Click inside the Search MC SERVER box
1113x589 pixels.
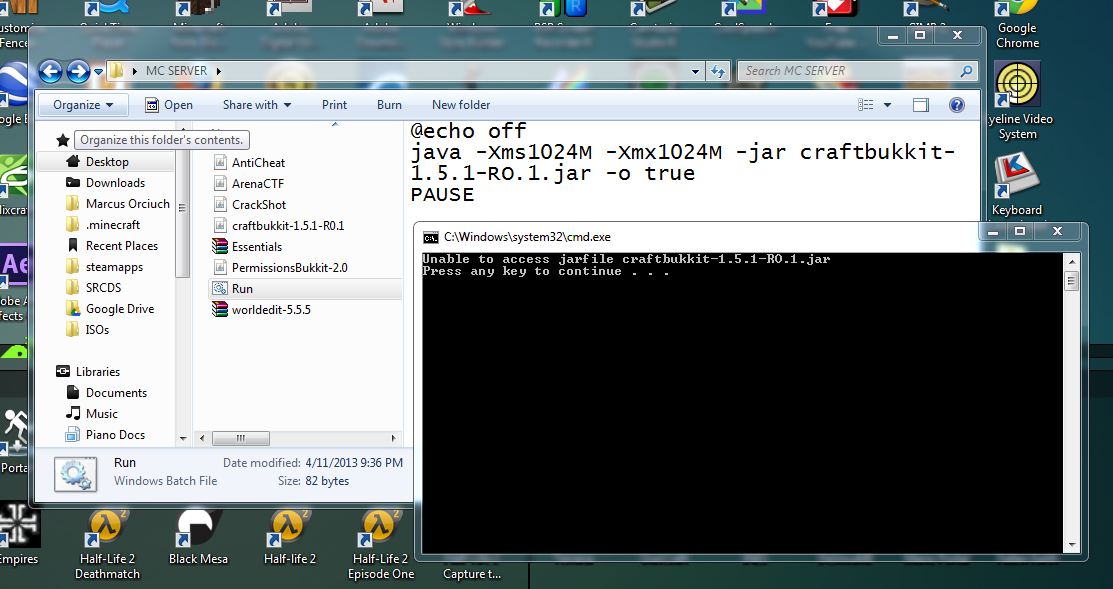coord(855,71)
